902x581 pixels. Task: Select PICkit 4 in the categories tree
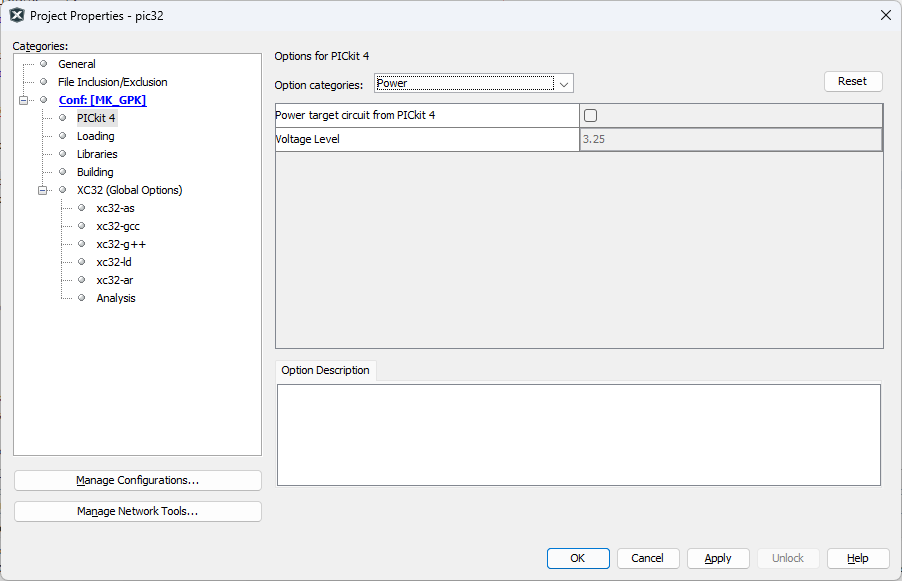click(96, 118)
